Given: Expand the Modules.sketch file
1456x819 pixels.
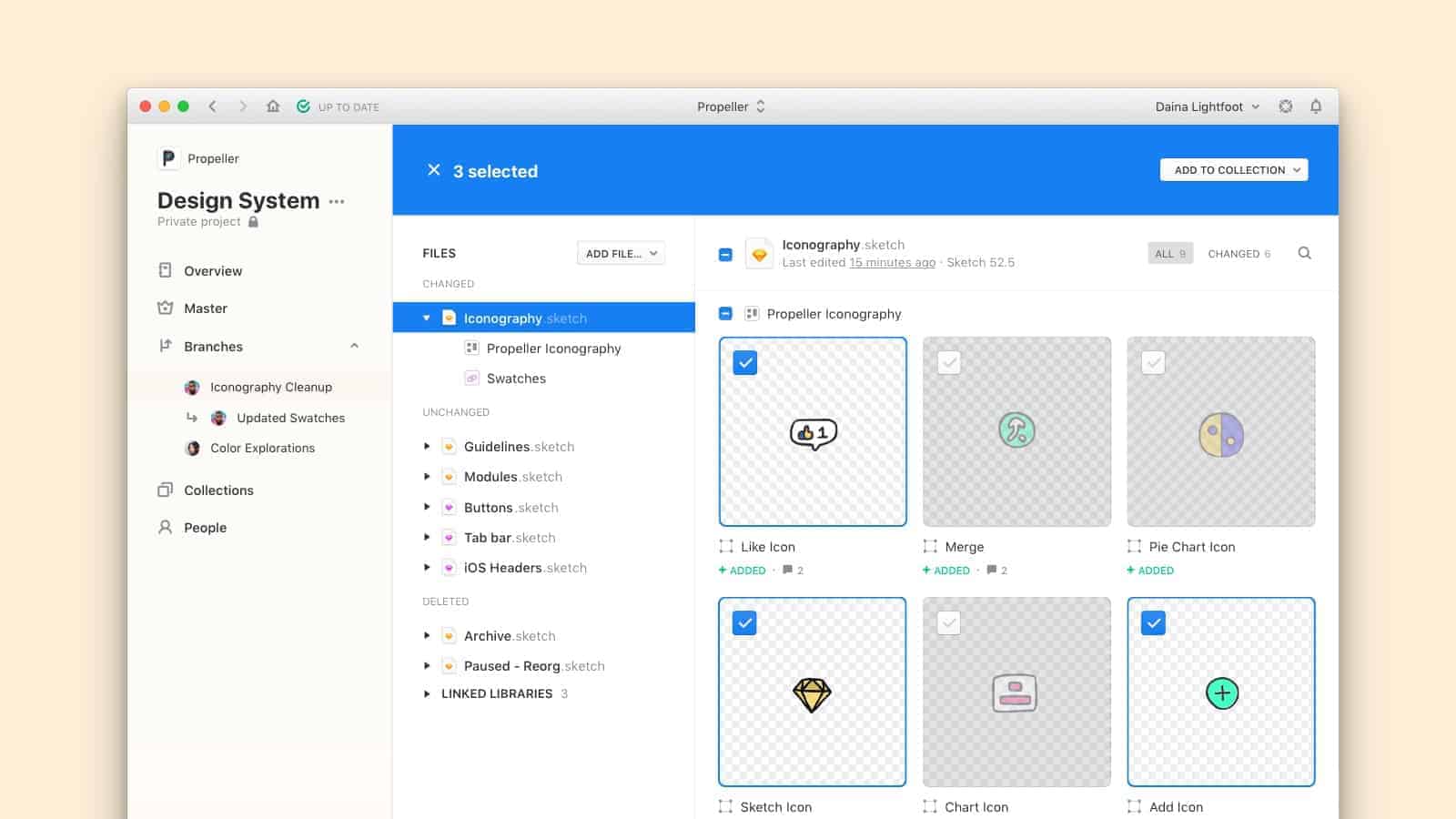Looking at the screenshot, I should coord(426,476).
